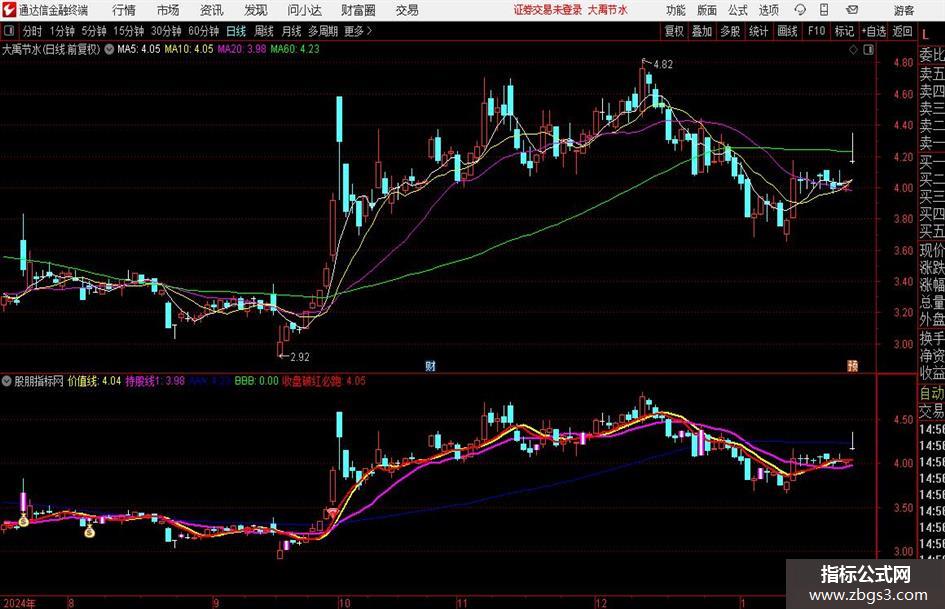
Task: Switch to 5分钟 period
Action: coord(94,31)
